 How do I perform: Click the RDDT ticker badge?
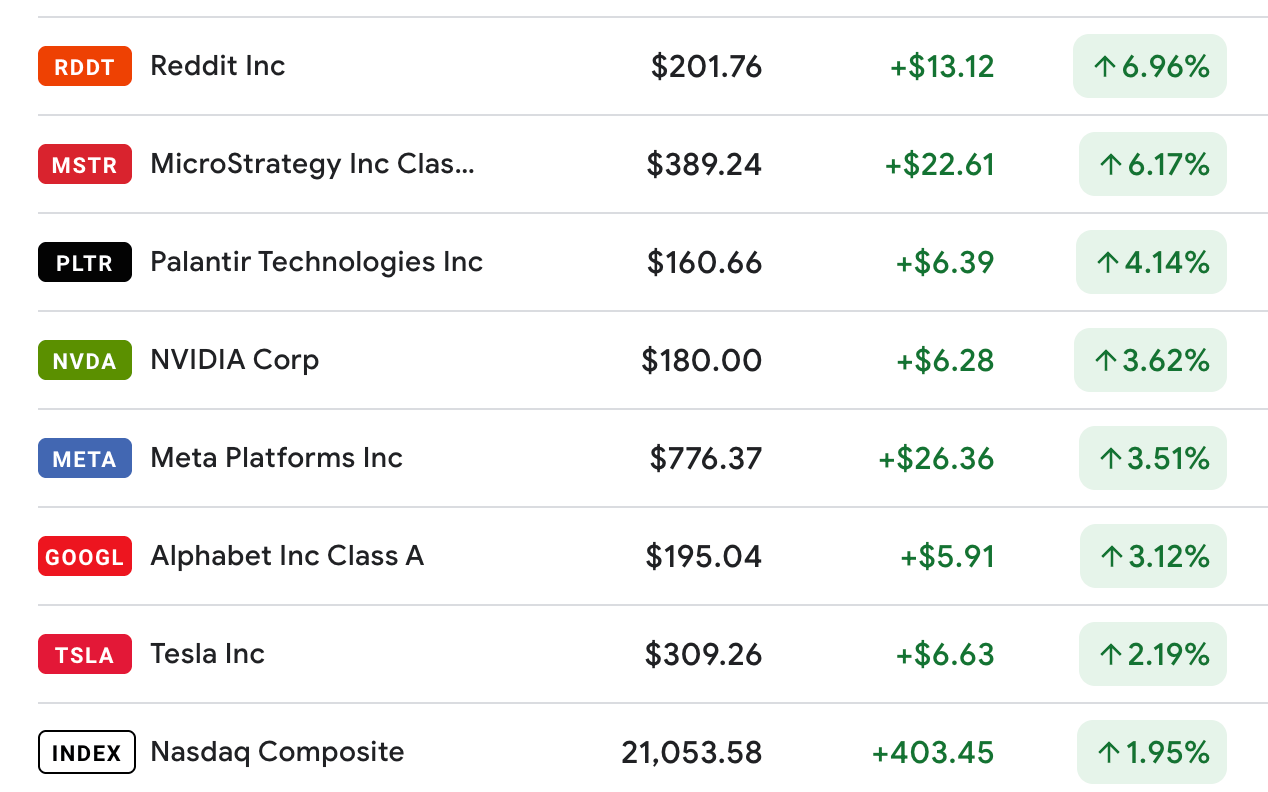tap(85, 66)
